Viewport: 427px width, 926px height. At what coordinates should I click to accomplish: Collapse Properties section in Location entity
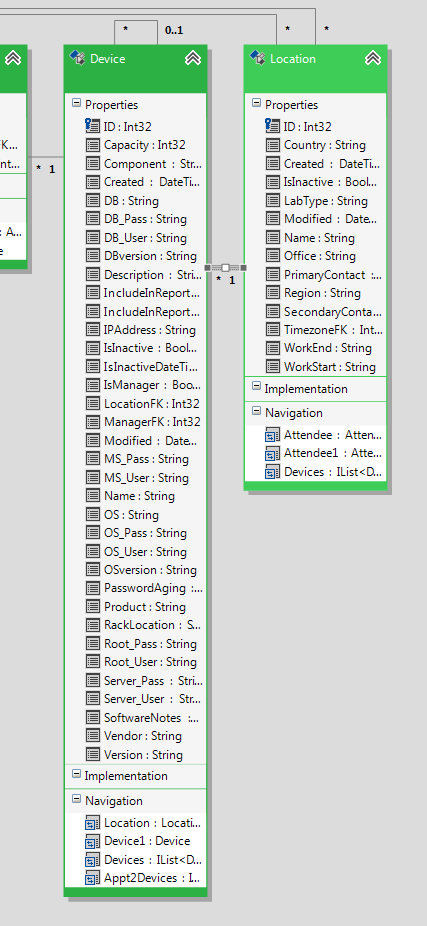click(256, 103)
